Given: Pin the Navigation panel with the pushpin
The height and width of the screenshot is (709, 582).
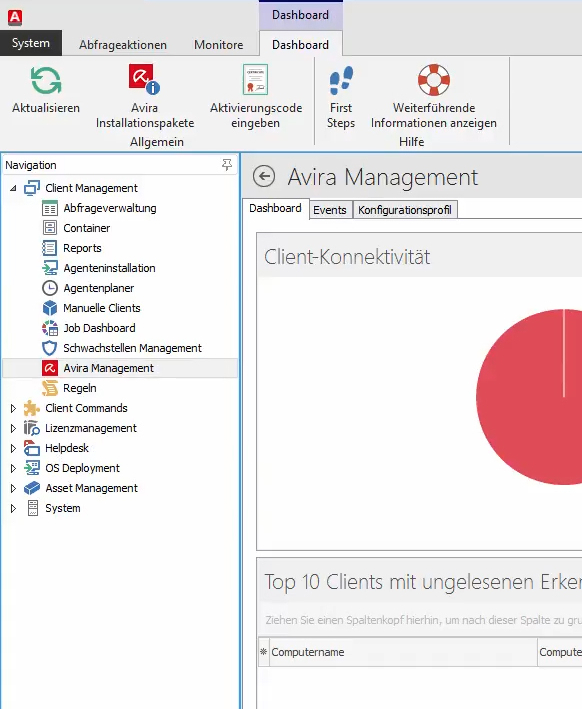Looking at the screenshot, I should point(227,165).
